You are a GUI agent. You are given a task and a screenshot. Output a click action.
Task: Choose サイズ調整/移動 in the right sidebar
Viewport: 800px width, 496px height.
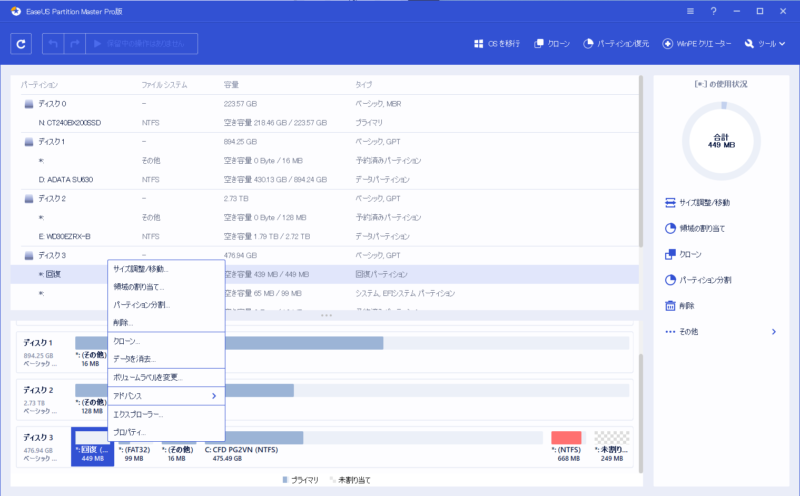point(697,203)
